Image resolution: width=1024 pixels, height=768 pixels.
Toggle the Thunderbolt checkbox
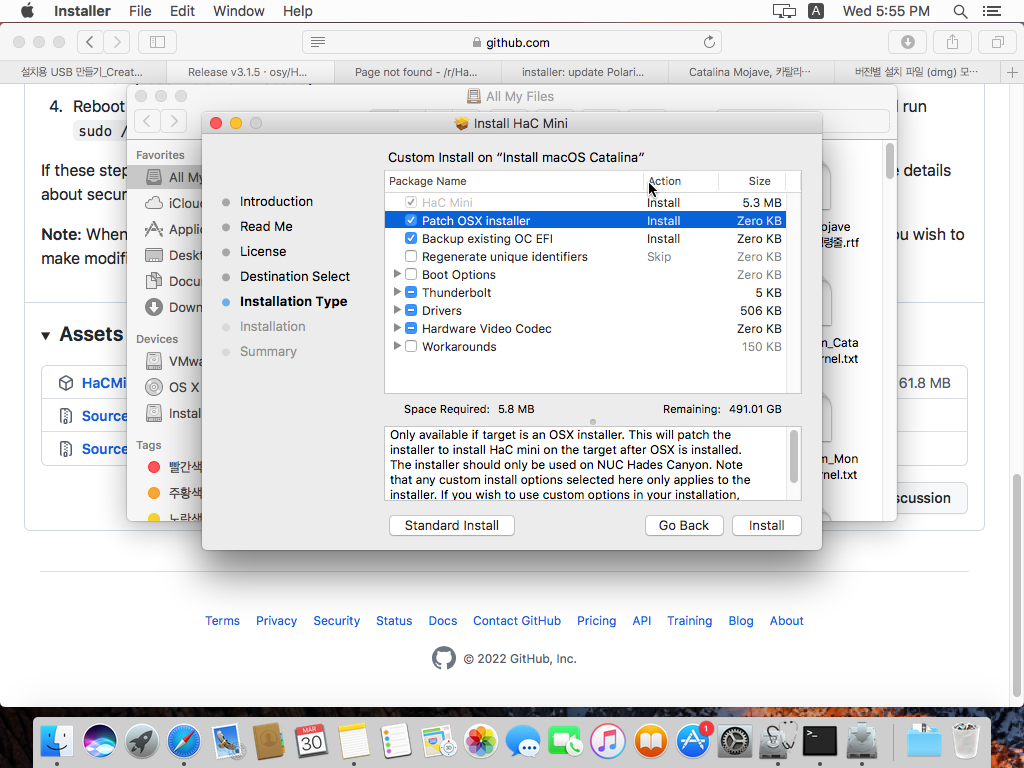click(x=411, y=292)
